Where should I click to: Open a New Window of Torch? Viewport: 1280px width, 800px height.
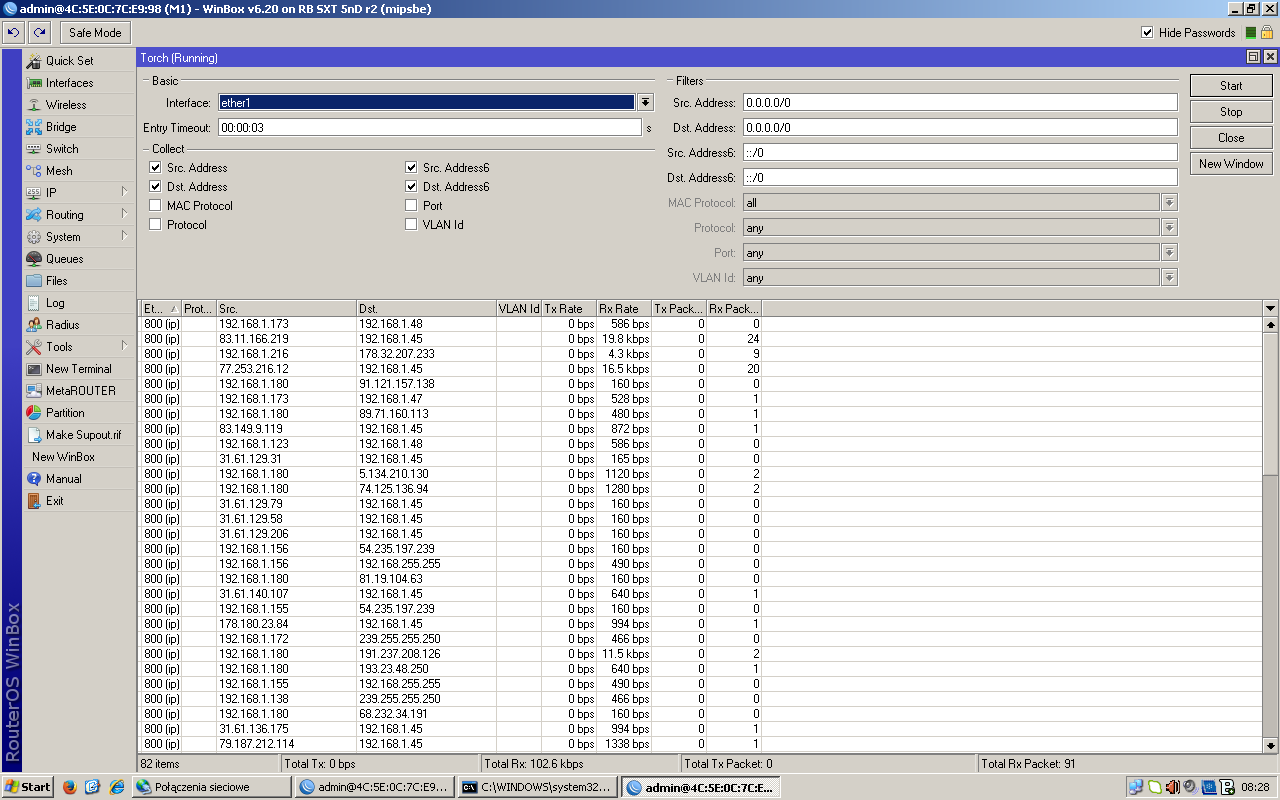coord(1231,164)
